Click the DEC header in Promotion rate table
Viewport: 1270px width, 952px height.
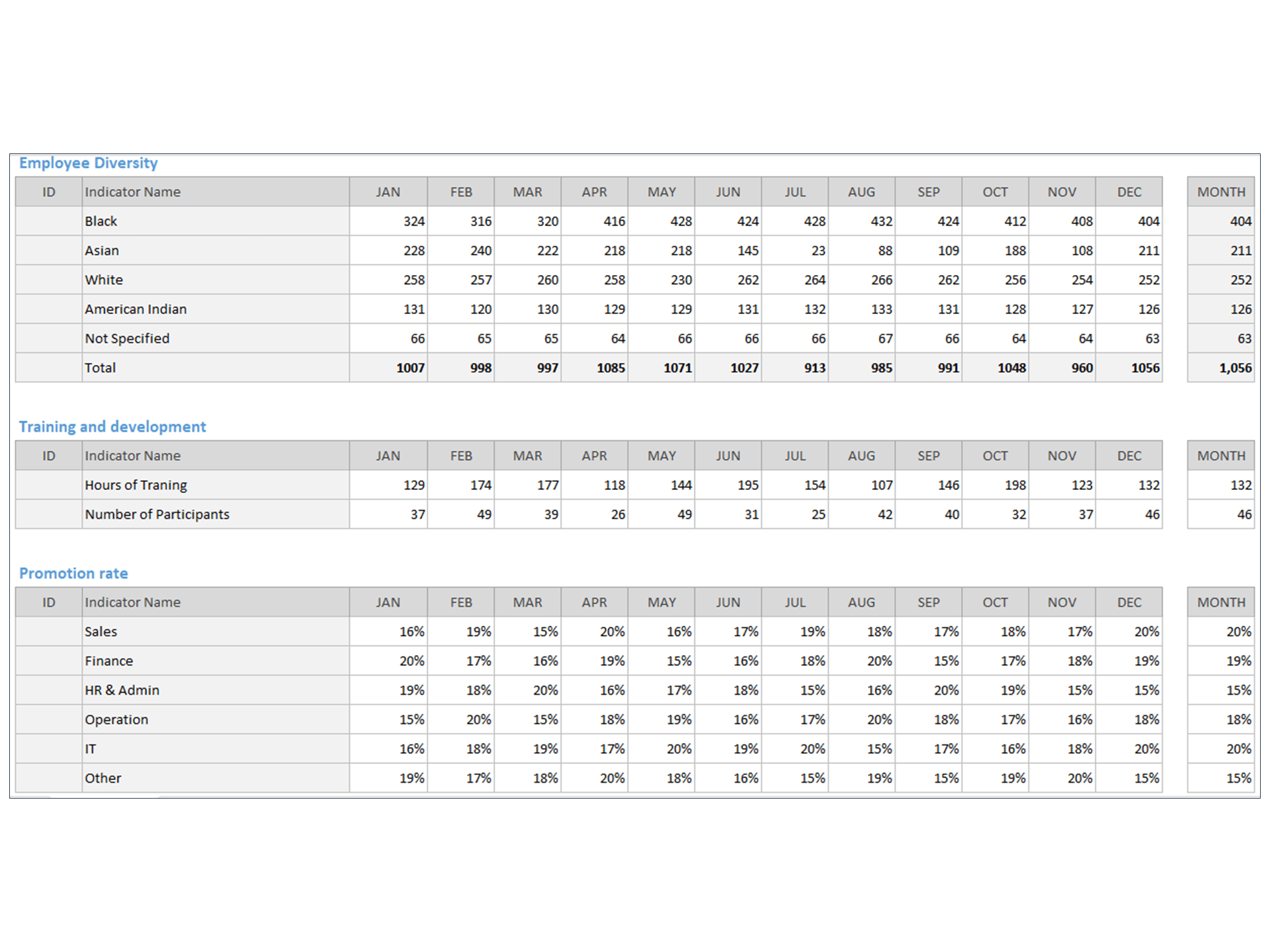pos(1129,602)
